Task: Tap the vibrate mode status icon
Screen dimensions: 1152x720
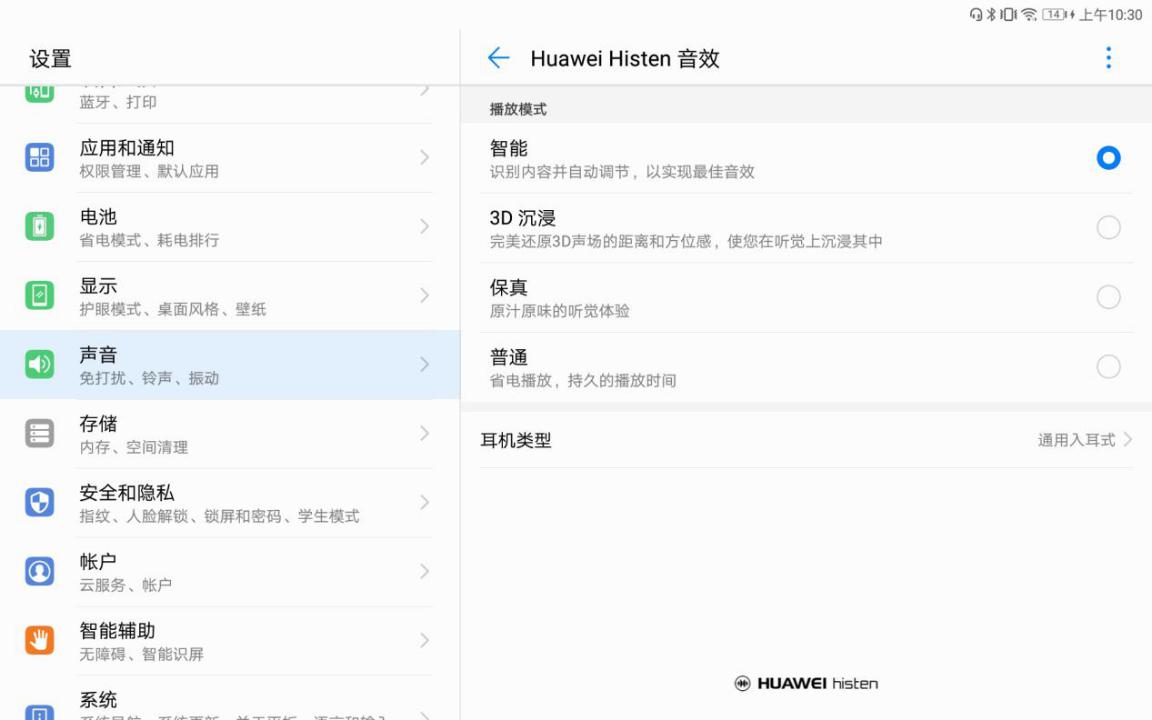Action: [x=1009, y=14]
